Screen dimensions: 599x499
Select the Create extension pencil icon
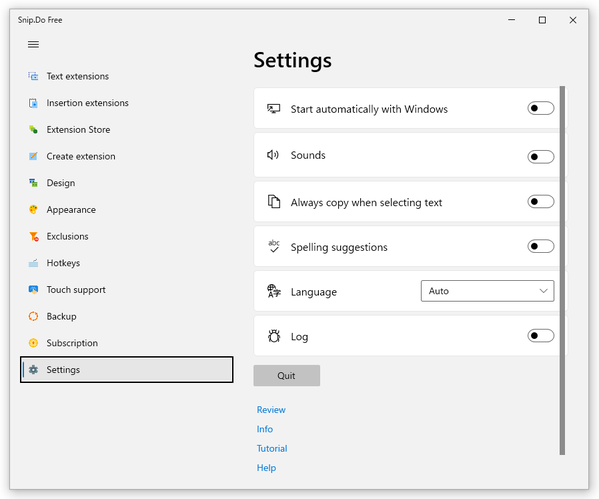33,156
